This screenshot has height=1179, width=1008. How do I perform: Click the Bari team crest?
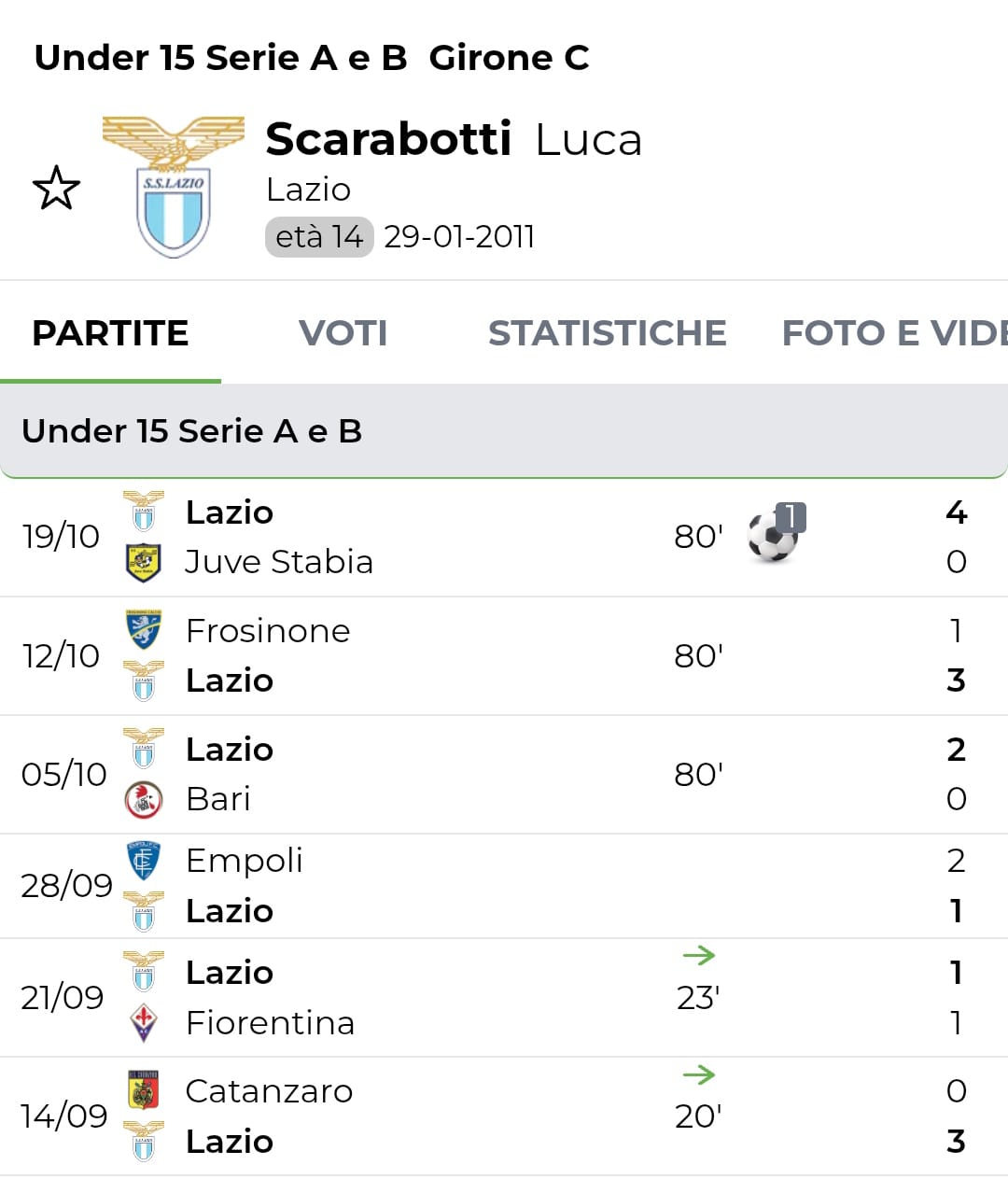[144, 799]
